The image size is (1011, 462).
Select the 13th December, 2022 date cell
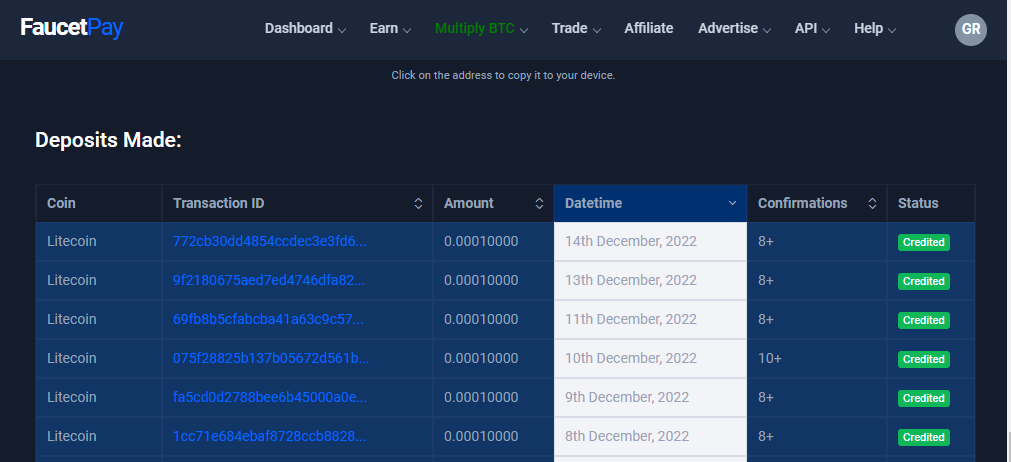[651, 280]
